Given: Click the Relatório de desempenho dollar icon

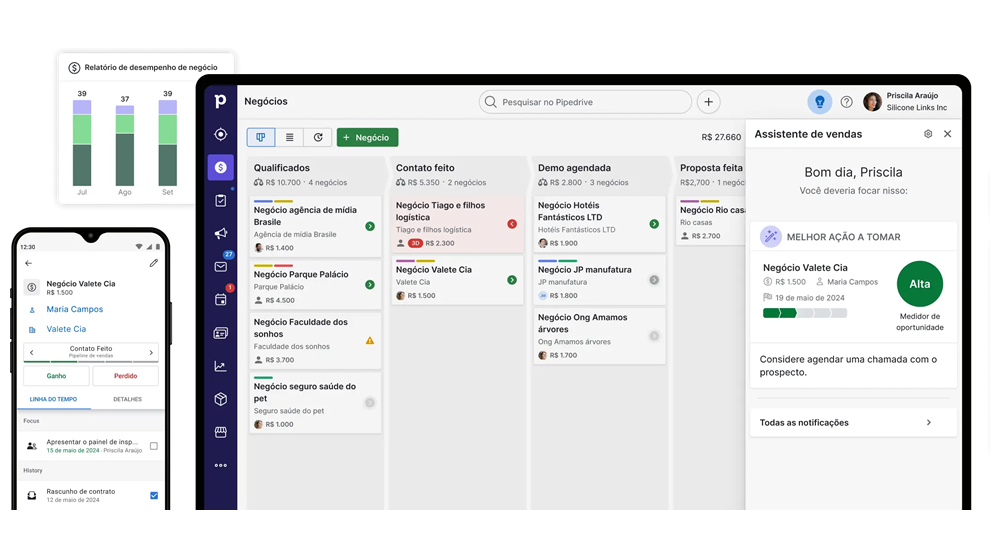Looking at the screenshot, I should [x=74, y=68].
